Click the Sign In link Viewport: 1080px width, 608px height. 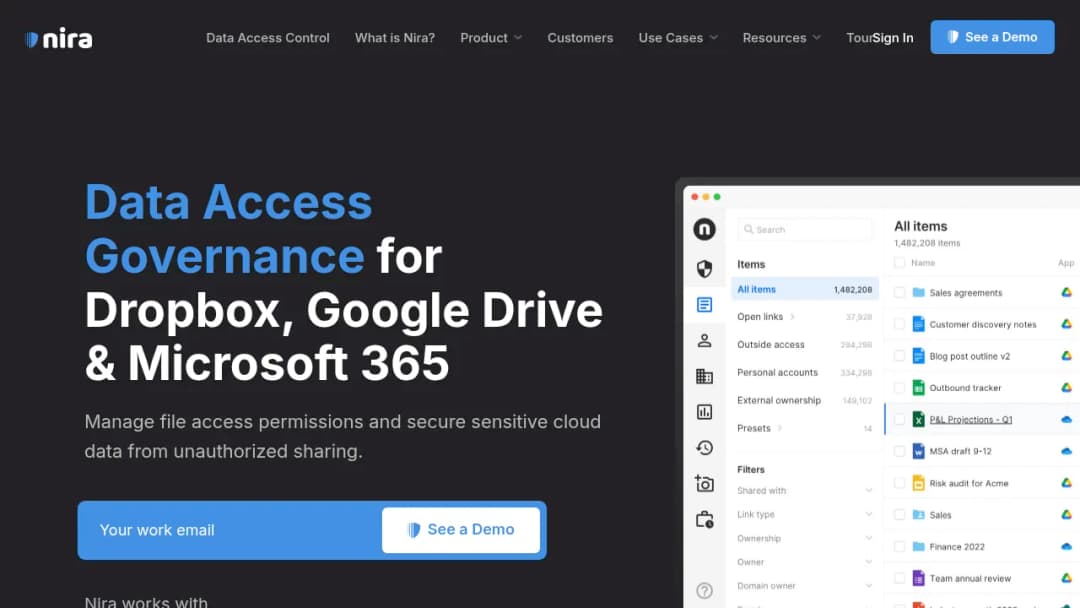point(893,38)
